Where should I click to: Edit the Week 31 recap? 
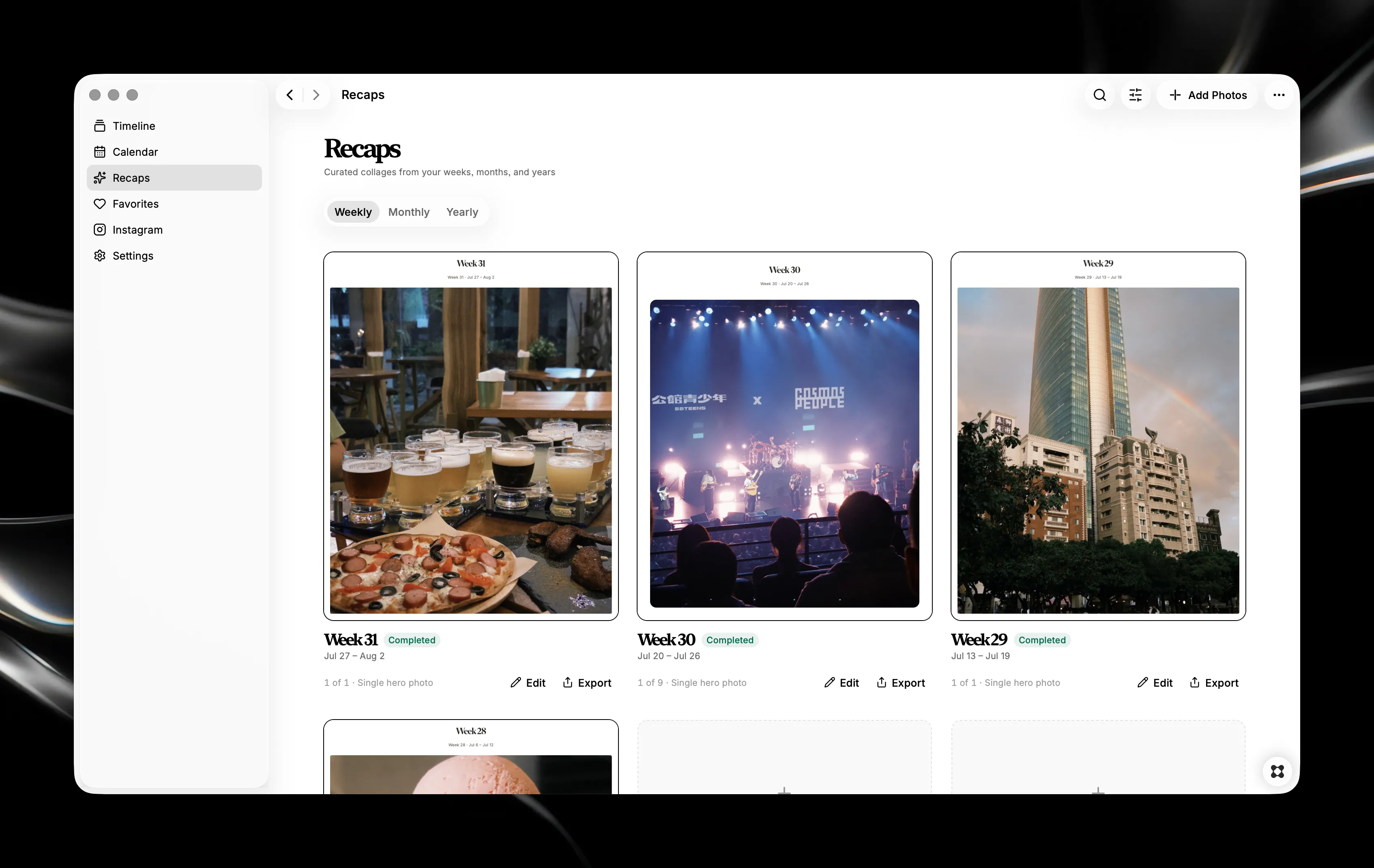pos(528,683)
